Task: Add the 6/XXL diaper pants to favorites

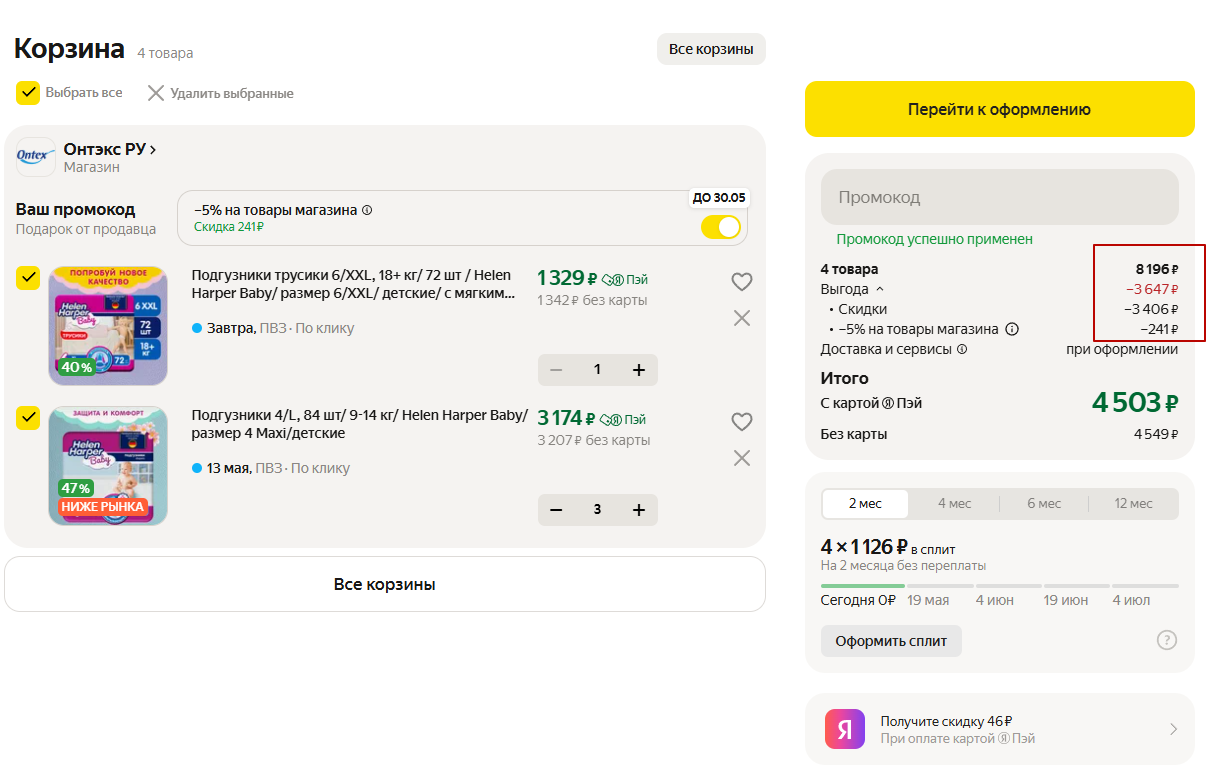Action: (741, 282)
